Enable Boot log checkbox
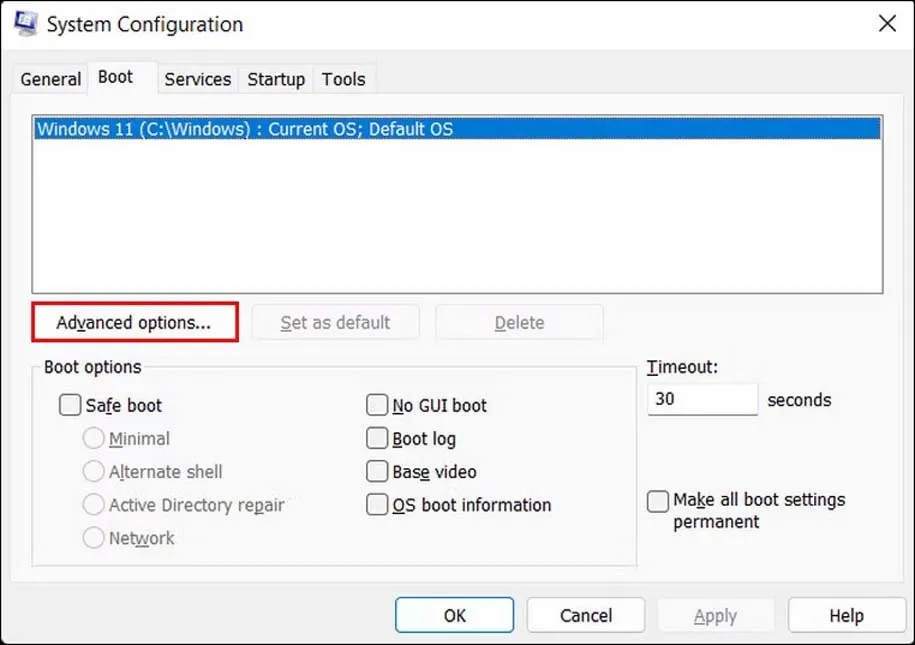Viewport: 915px width, 645px height. click(377, 439)
